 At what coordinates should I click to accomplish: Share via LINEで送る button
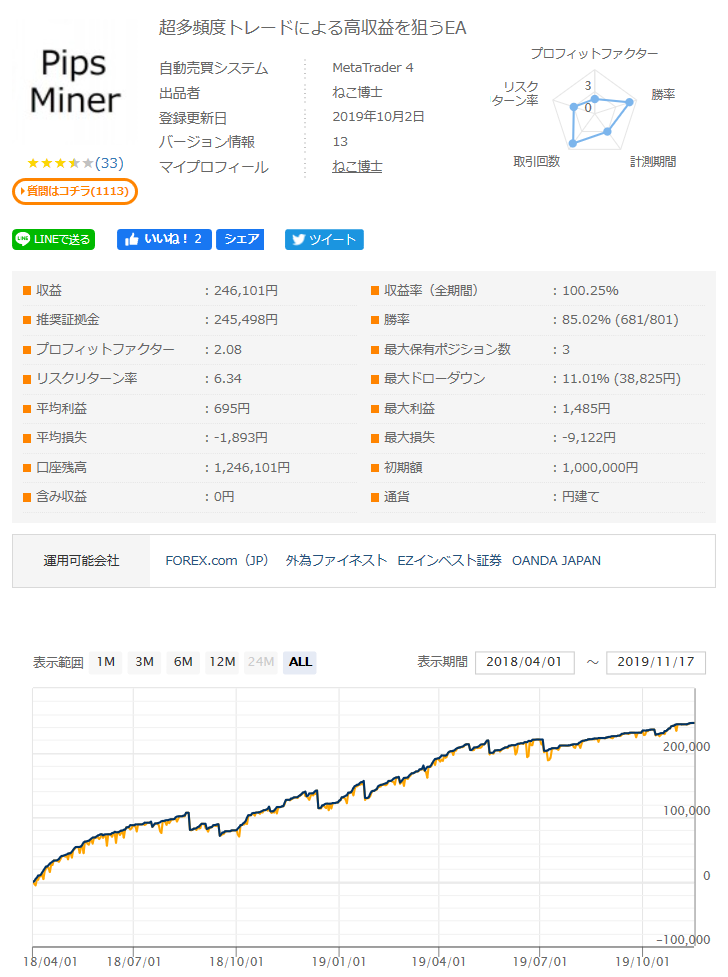(54, 239)
